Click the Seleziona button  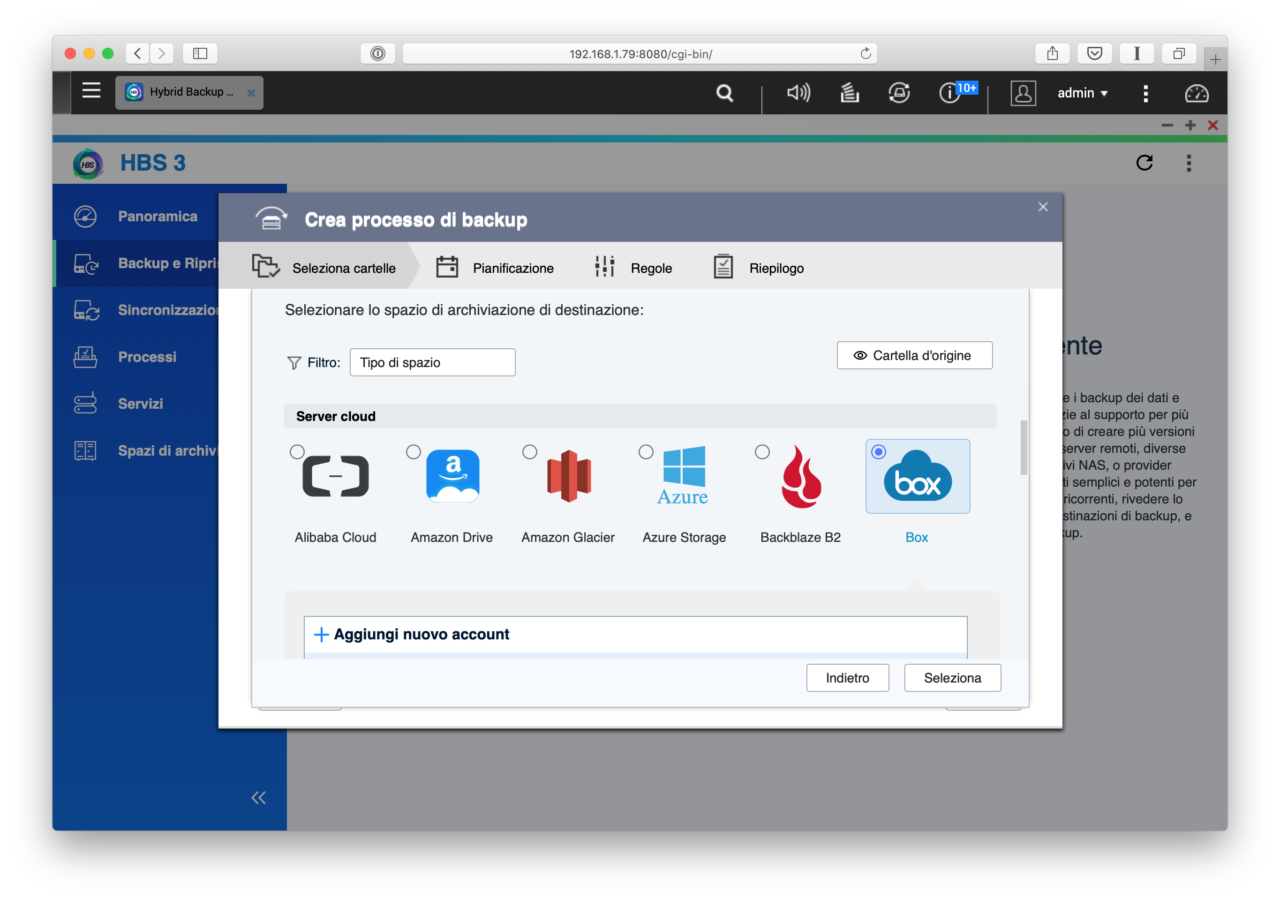pos(952,678)
